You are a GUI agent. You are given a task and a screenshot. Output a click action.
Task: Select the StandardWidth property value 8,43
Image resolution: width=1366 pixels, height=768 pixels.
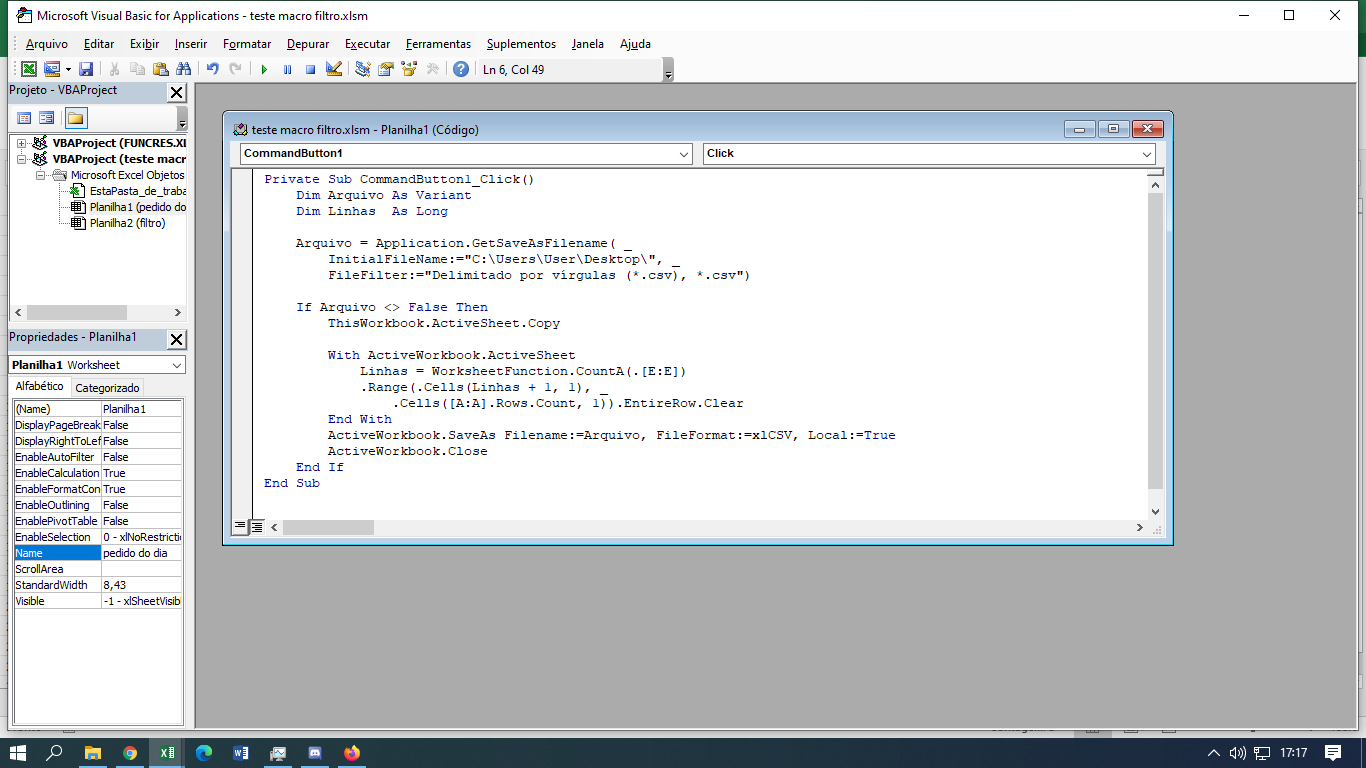pos(141,585)
